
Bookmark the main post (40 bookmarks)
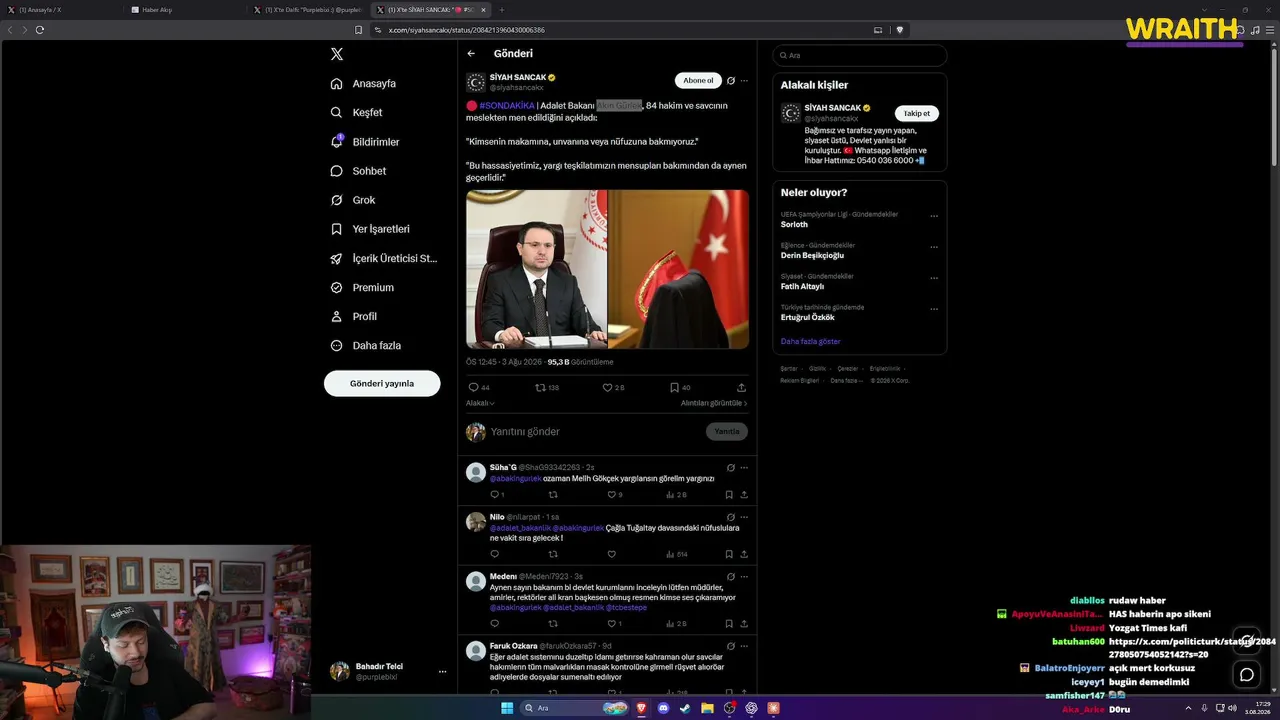point(680,387)
